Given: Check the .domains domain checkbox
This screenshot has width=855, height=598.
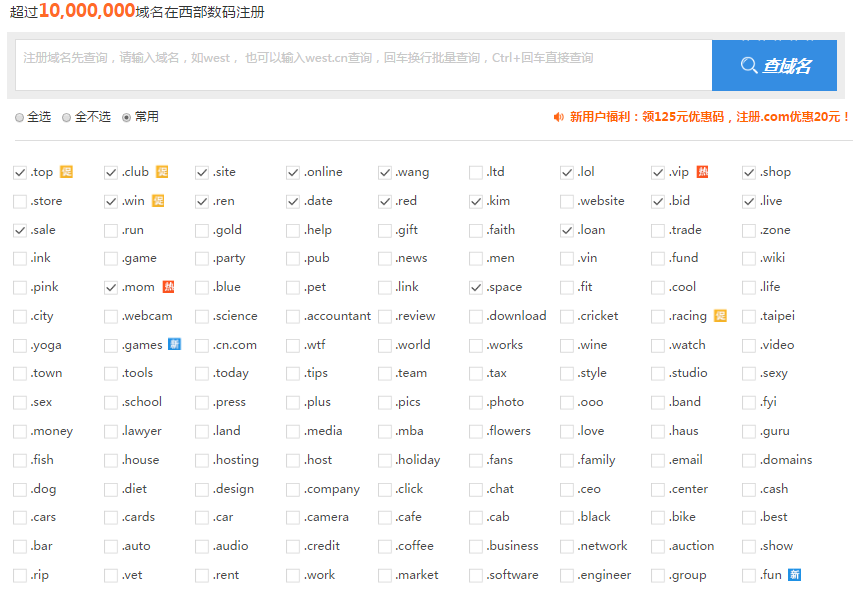Looking at the screenshot, I should point(749,460).
